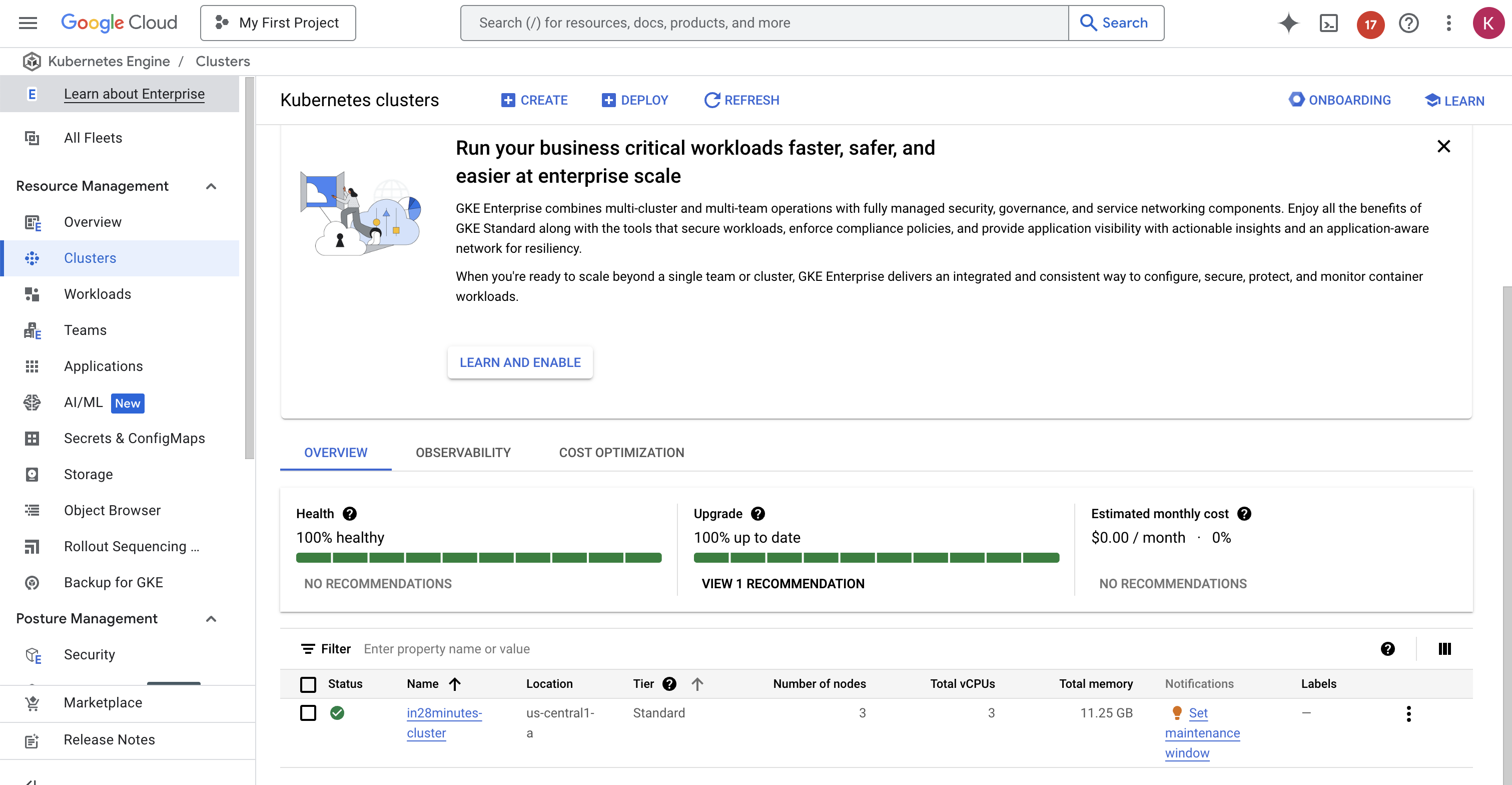
Task: Check the select-all checkbox in table header
Action: tap(308, 684)
